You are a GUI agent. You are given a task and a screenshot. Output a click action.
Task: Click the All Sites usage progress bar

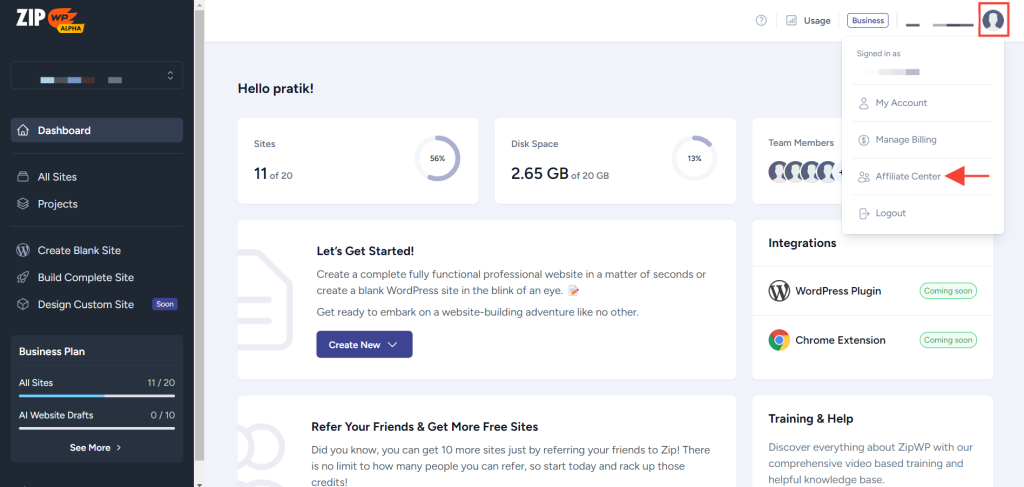coord(97,396)
